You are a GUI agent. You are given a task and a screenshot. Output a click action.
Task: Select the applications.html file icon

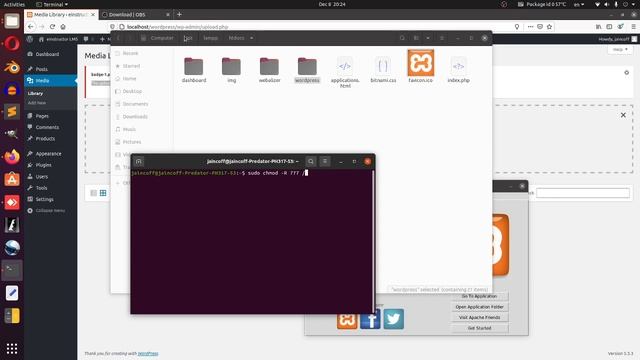345,66
